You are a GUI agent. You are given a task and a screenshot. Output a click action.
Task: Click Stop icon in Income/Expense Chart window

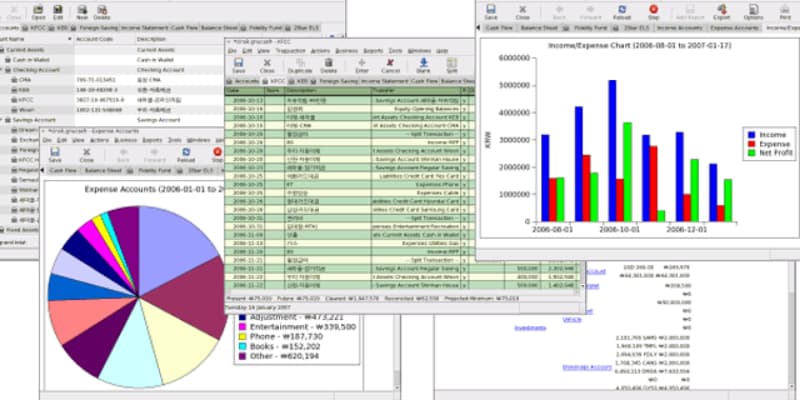654,12
